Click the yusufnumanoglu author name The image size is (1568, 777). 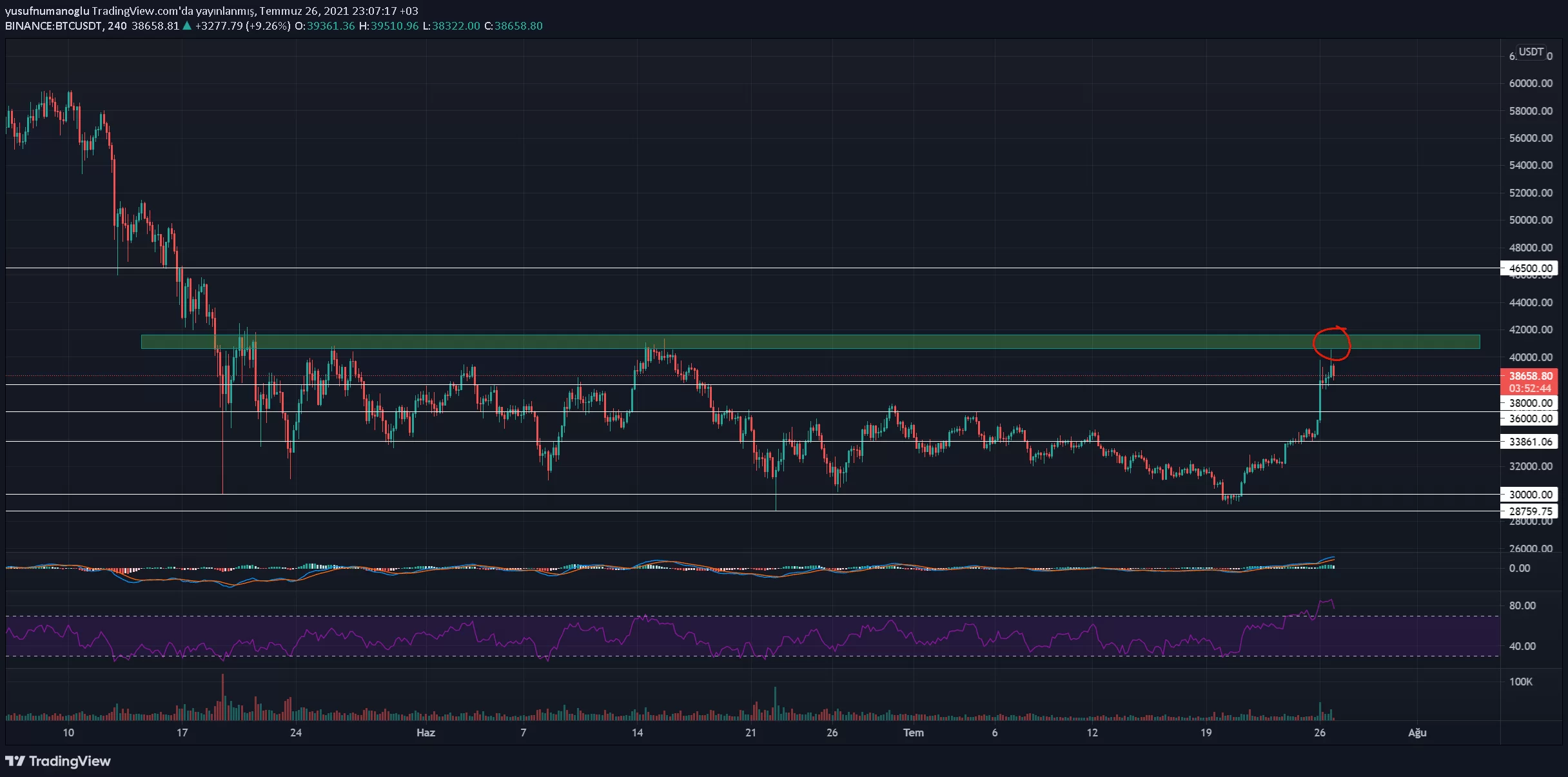pyautogui.click(x=46, y=11)
